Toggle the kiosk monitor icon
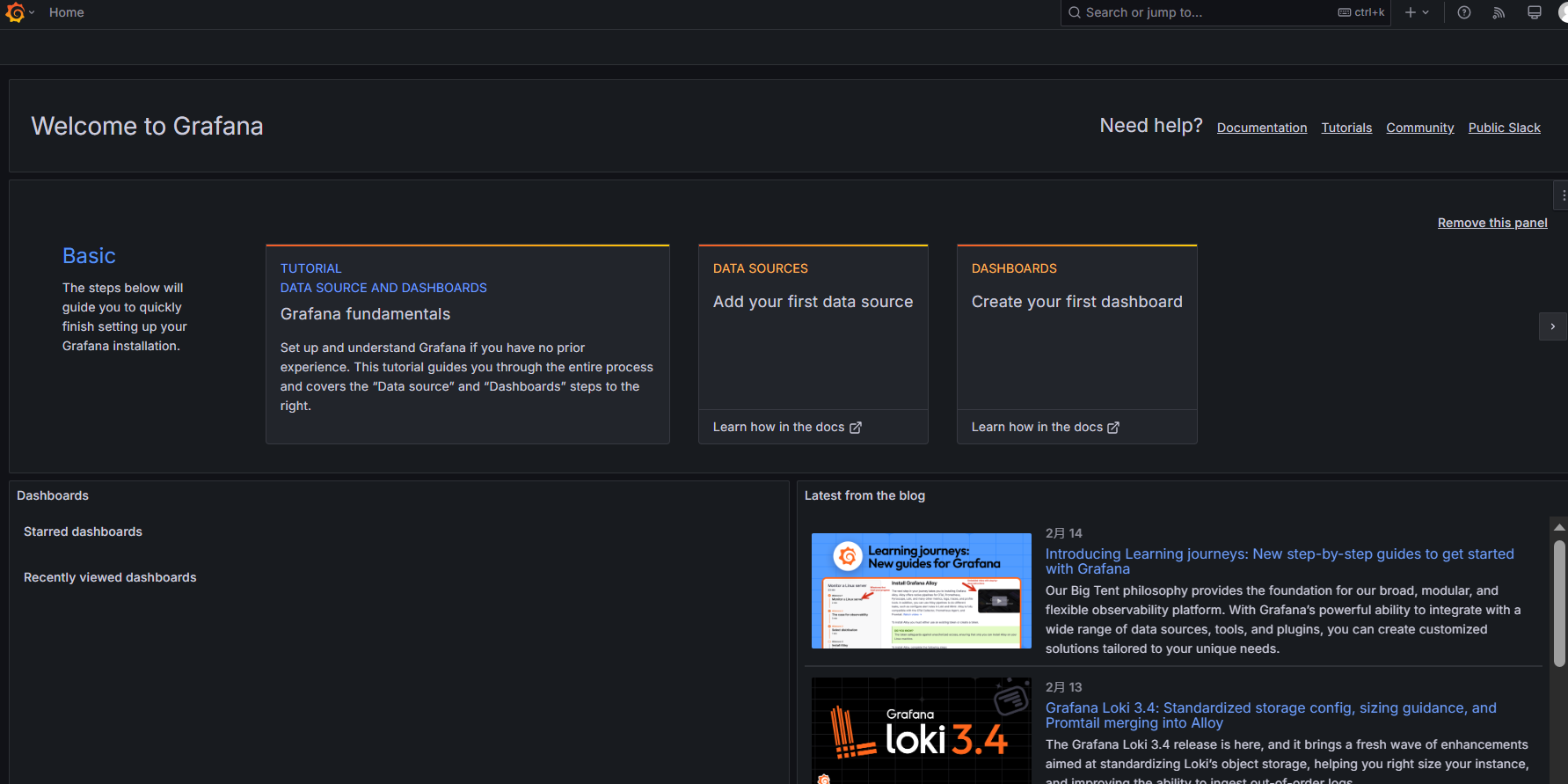 pos(1535,12)
